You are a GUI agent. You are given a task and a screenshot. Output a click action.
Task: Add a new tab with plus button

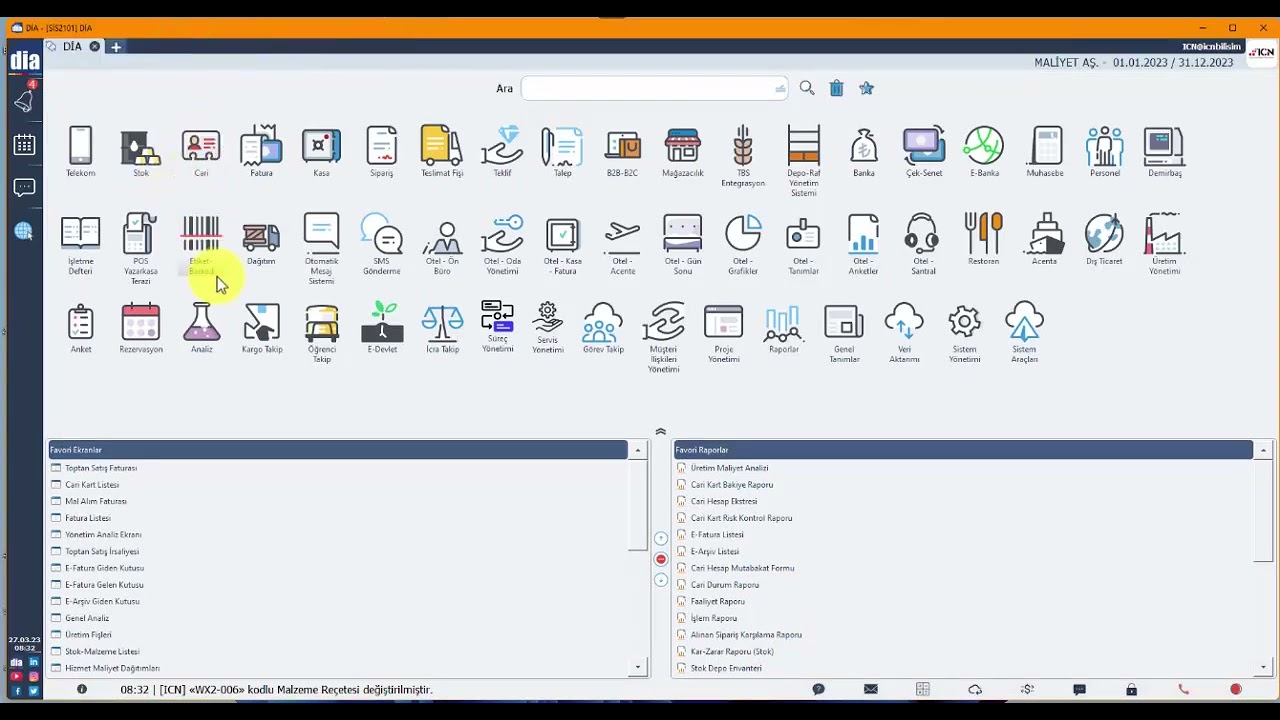116,47
